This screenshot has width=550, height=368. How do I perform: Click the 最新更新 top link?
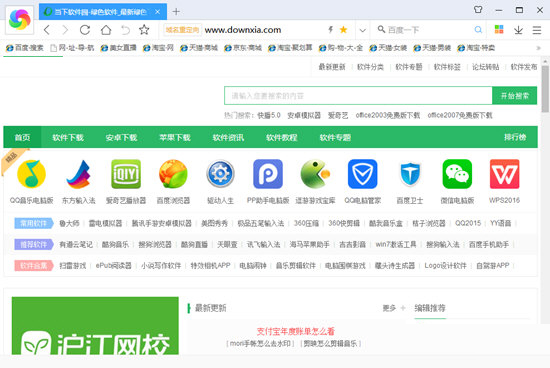332,67
